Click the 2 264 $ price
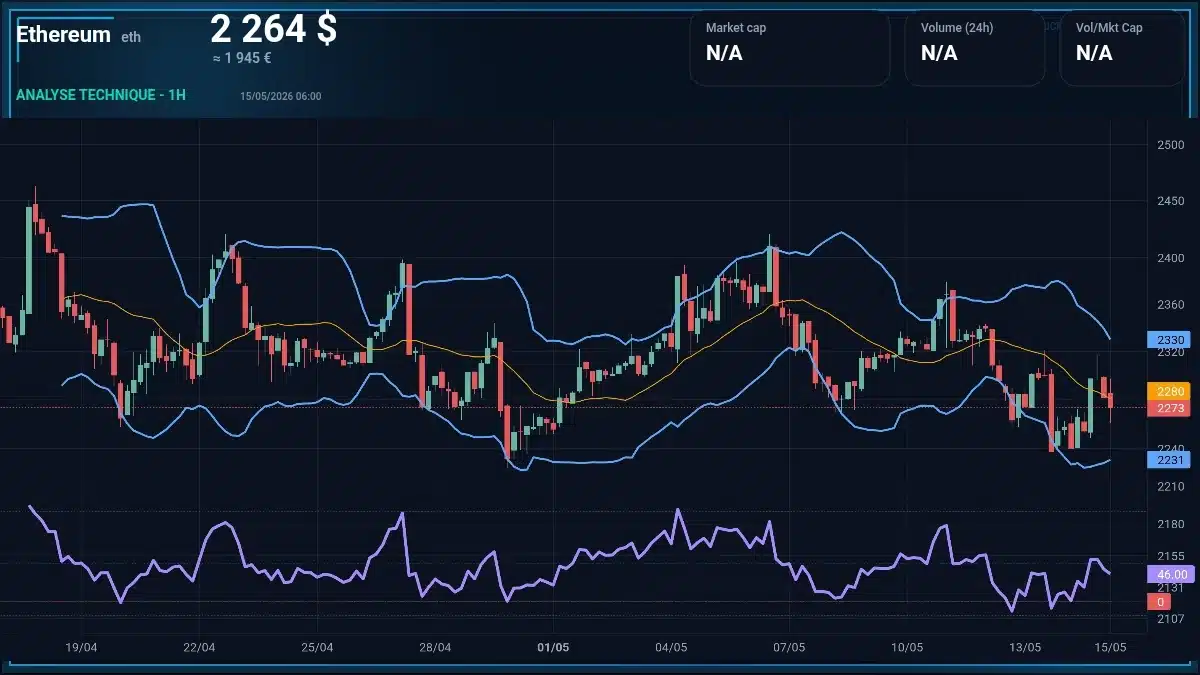 pos(273,29)
